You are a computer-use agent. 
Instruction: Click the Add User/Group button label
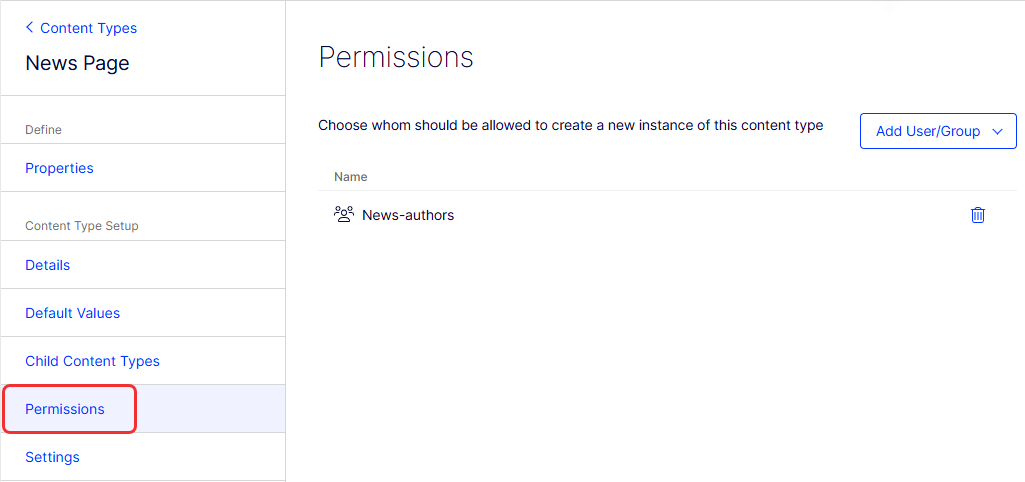tap(927, 131)
